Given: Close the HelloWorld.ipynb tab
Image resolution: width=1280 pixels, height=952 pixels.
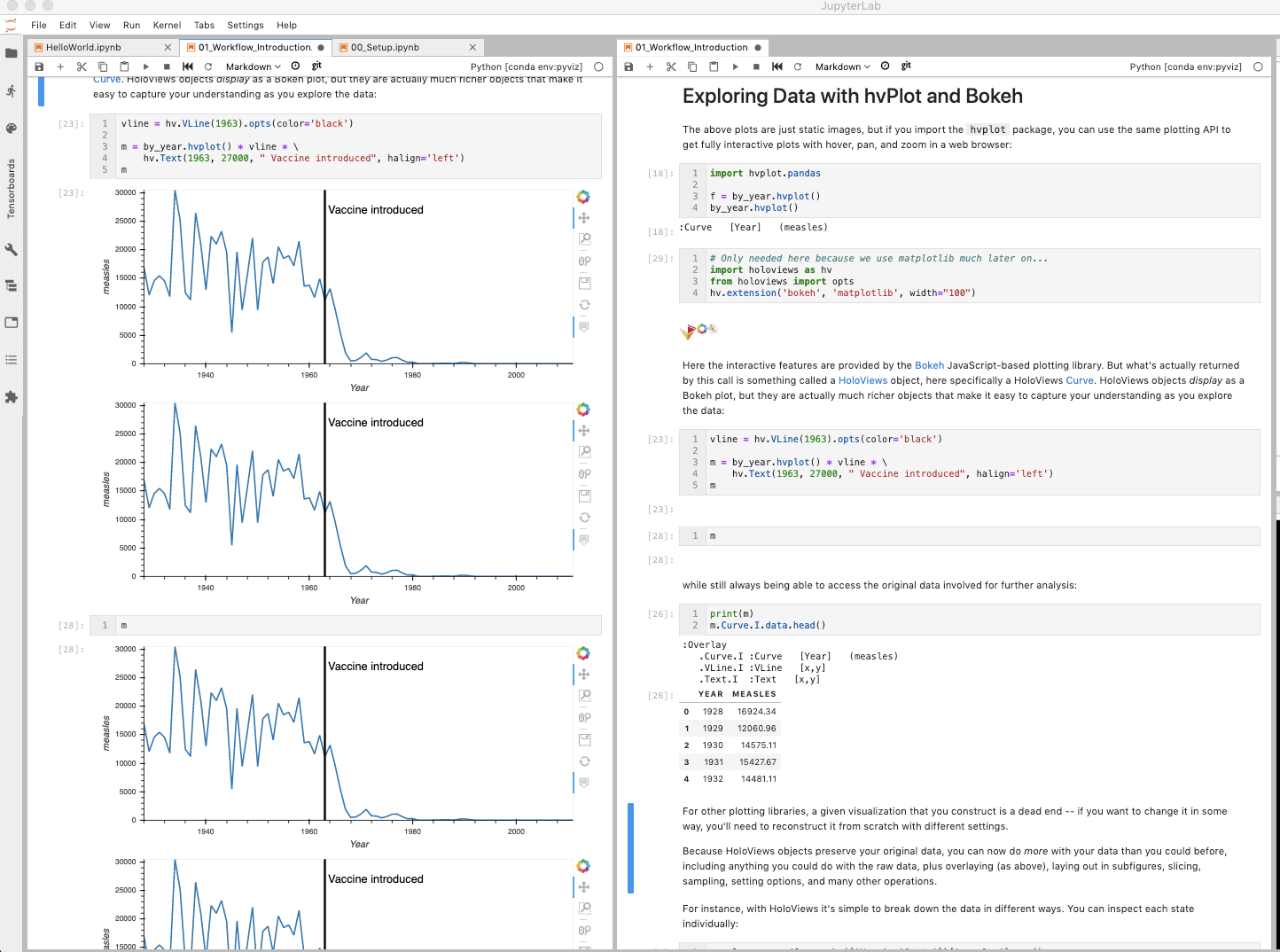Looking at the screenshot, I should 168,47.
